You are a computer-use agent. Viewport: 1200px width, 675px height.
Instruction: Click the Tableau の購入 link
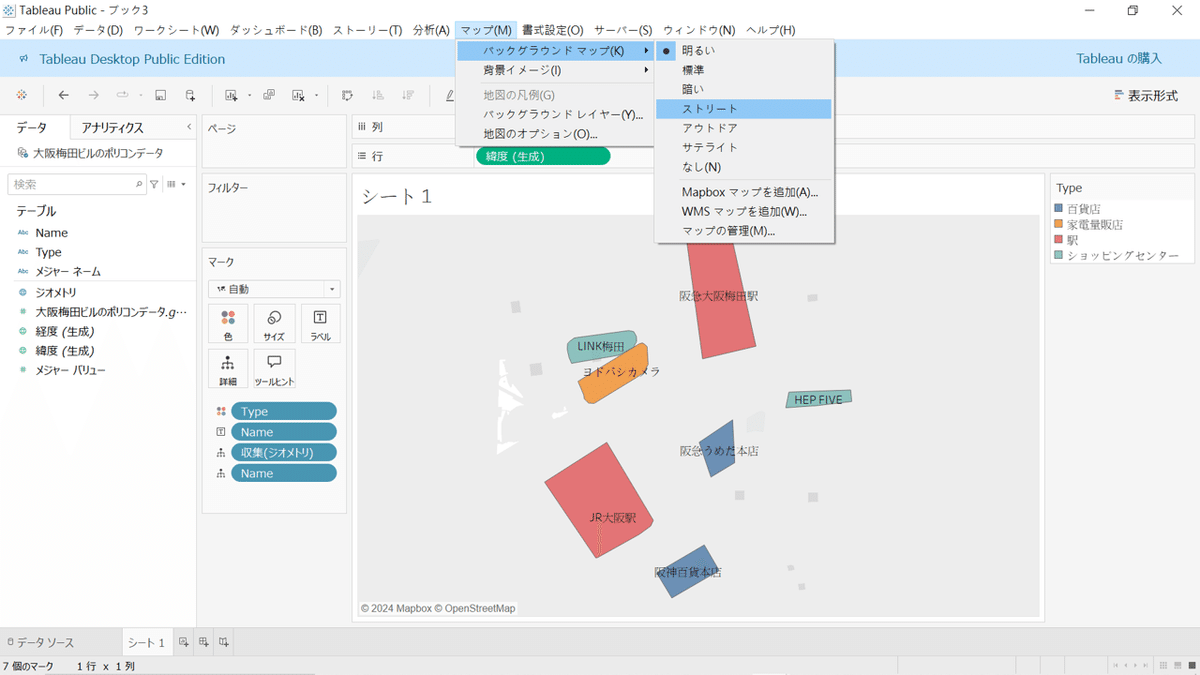(1119, 58)
